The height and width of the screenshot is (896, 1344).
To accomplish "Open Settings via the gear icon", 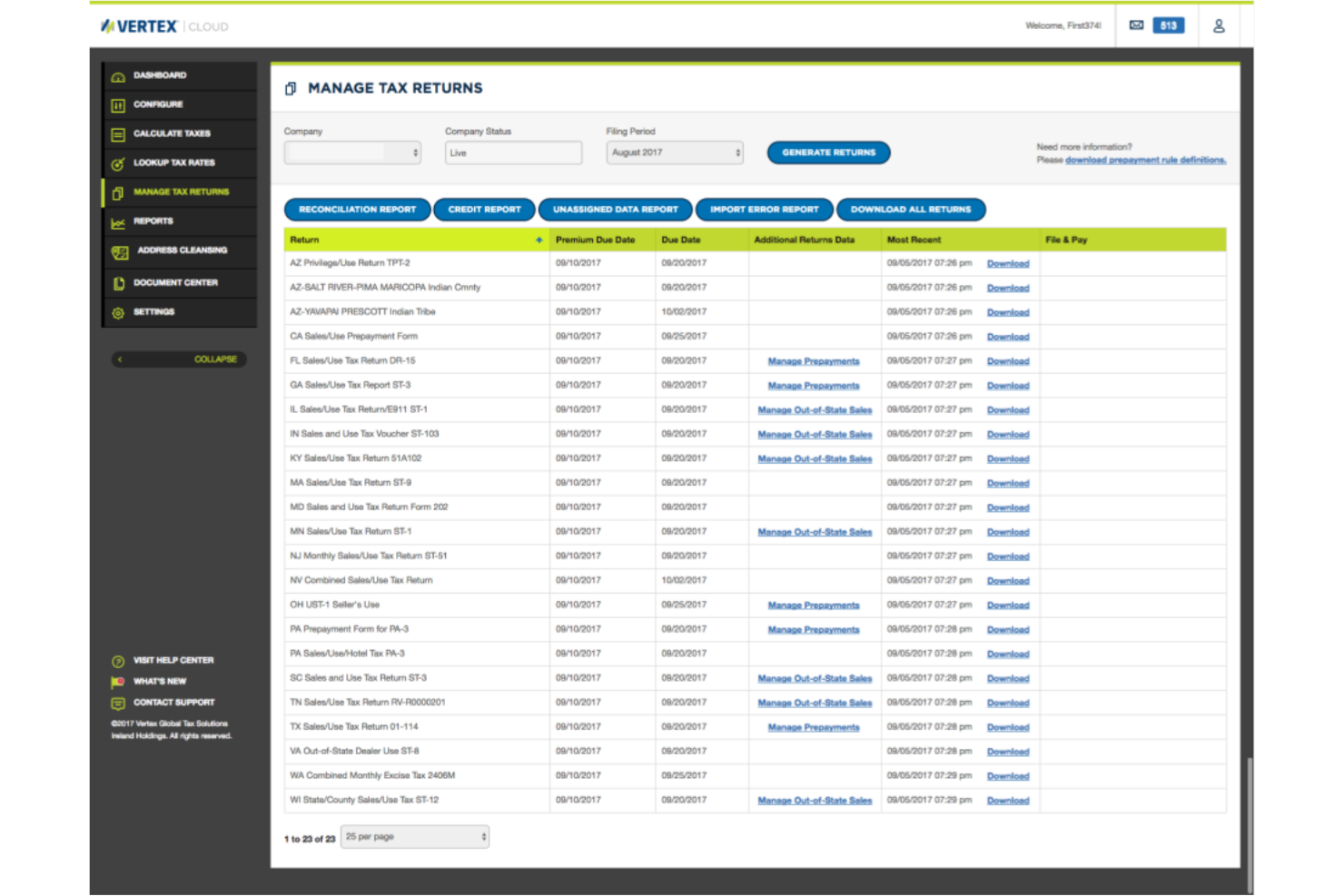I will tap(117, 311).
